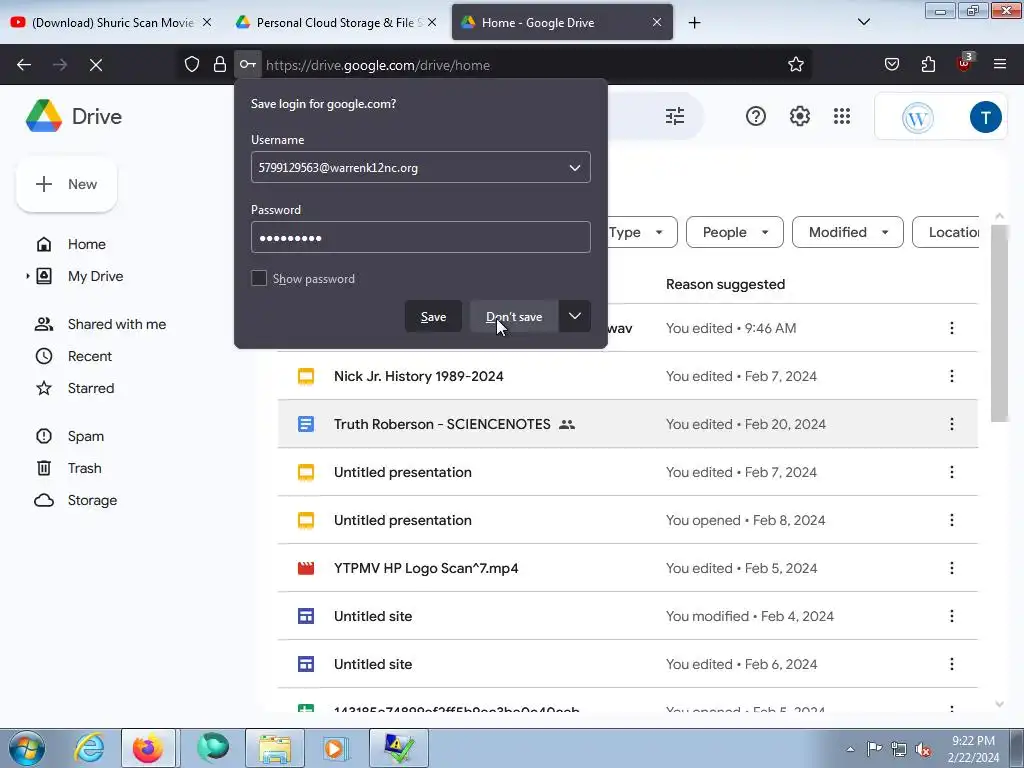1024x768 pixels.
Task: Click the site lock security icon
Action: (x=220, y=65)
